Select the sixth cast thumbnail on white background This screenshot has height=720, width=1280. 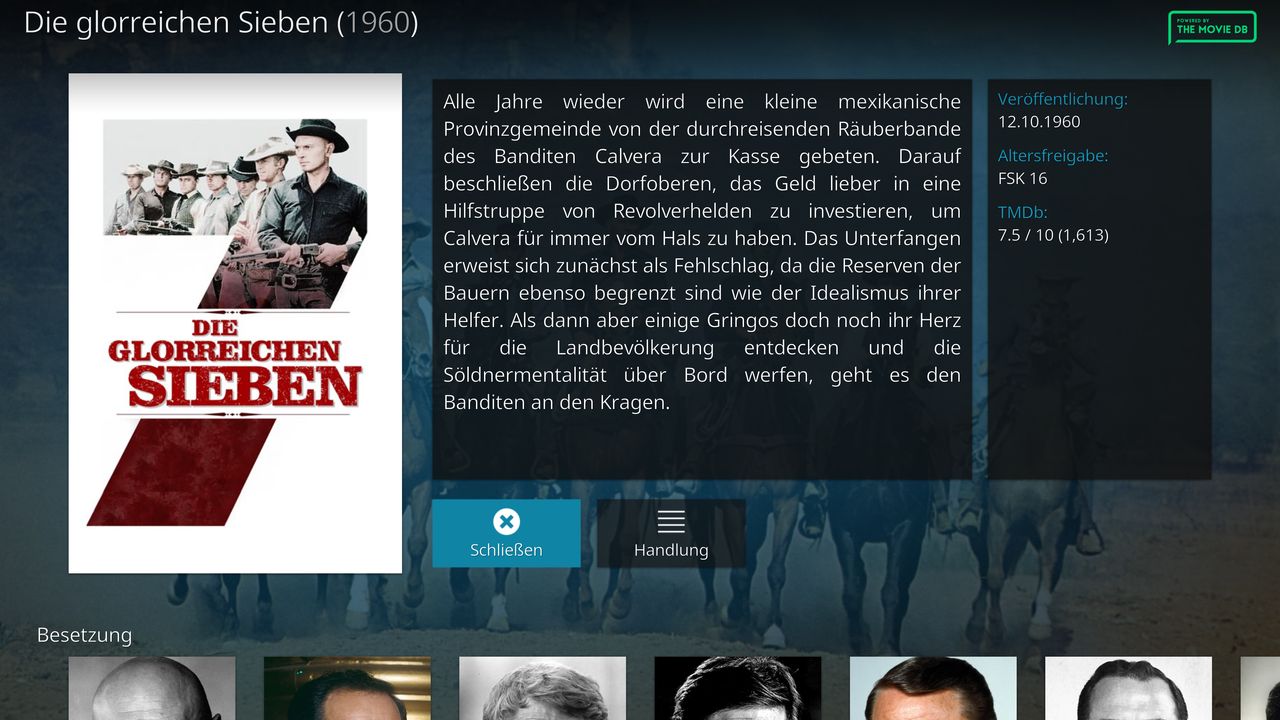(1128, 688)
